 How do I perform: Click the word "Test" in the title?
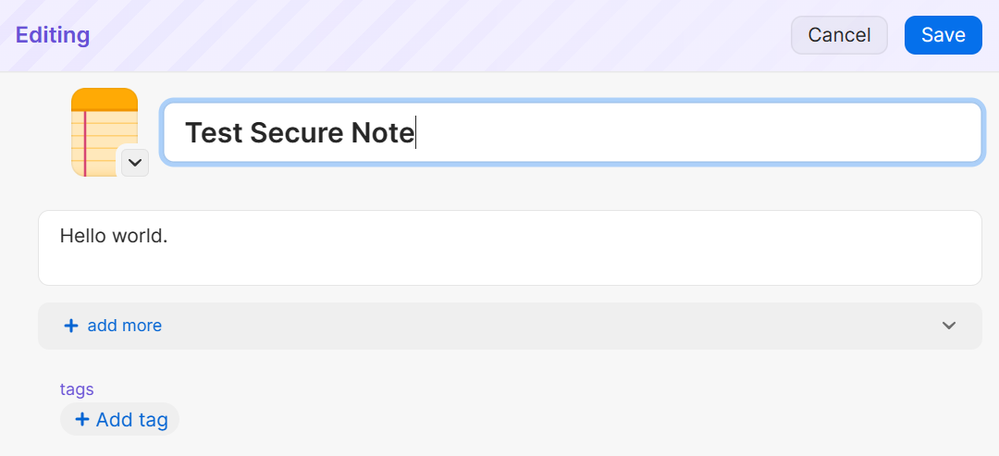(x=214, y=133)
